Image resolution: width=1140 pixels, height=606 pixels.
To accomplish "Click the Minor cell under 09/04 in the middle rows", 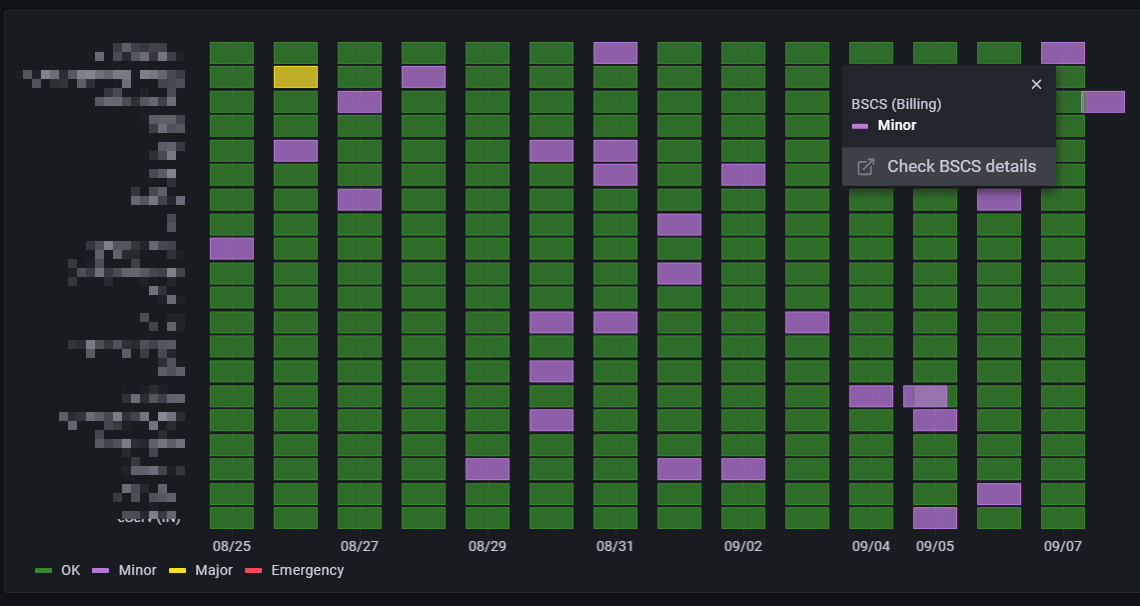I will 872,396.
